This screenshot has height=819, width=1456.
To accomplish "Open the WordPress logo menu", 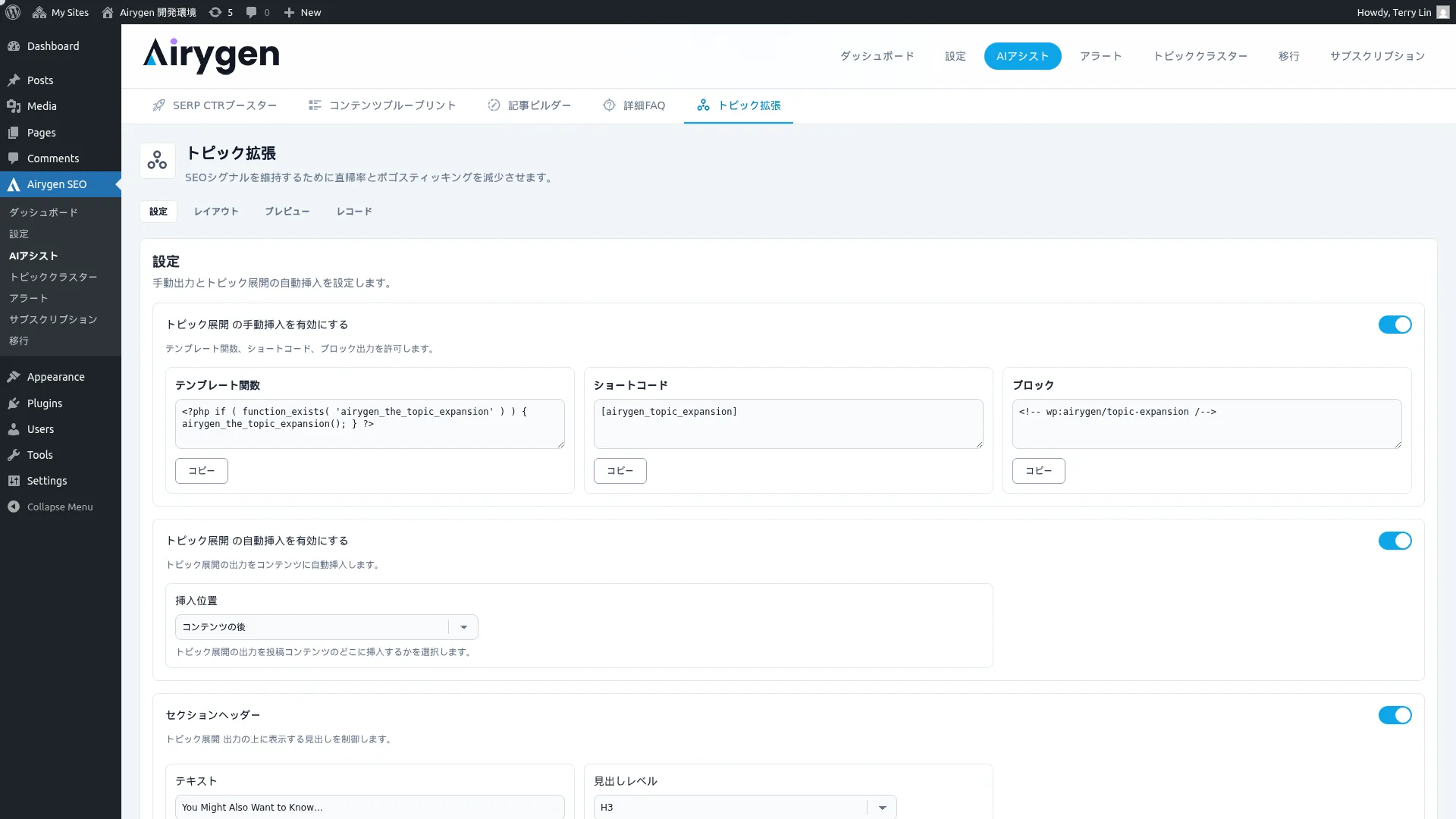I will [x=13, y=12].
